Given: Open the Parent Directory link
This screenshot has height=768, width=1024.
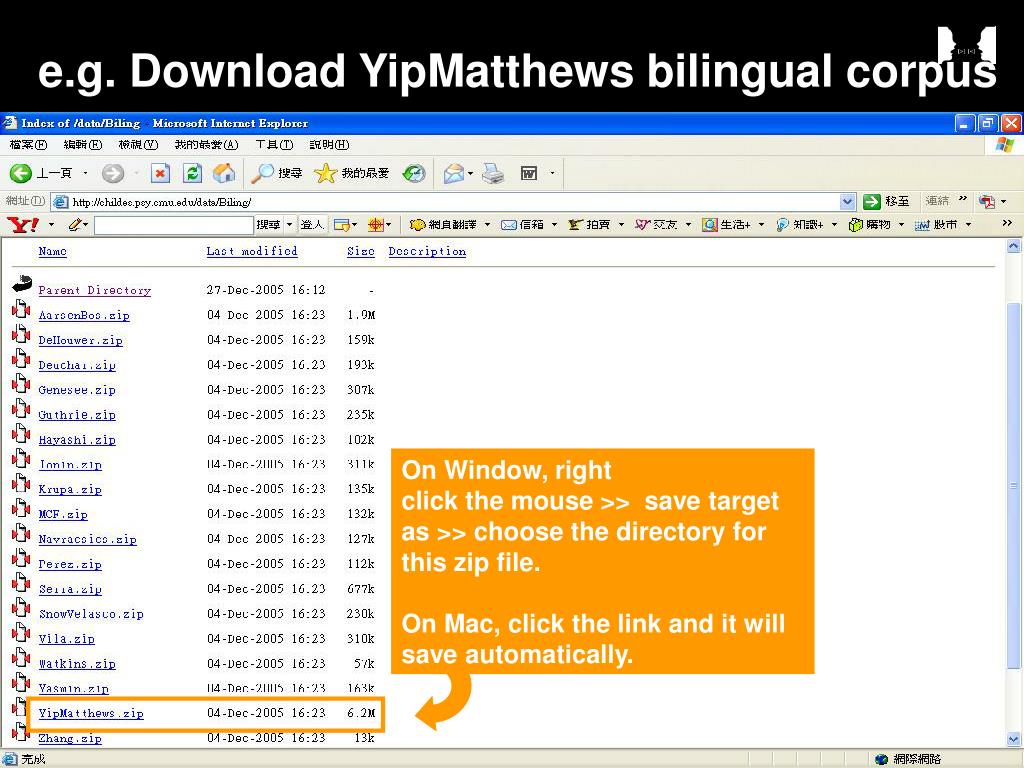Looking at the screenshot, I should pos(95,290).
